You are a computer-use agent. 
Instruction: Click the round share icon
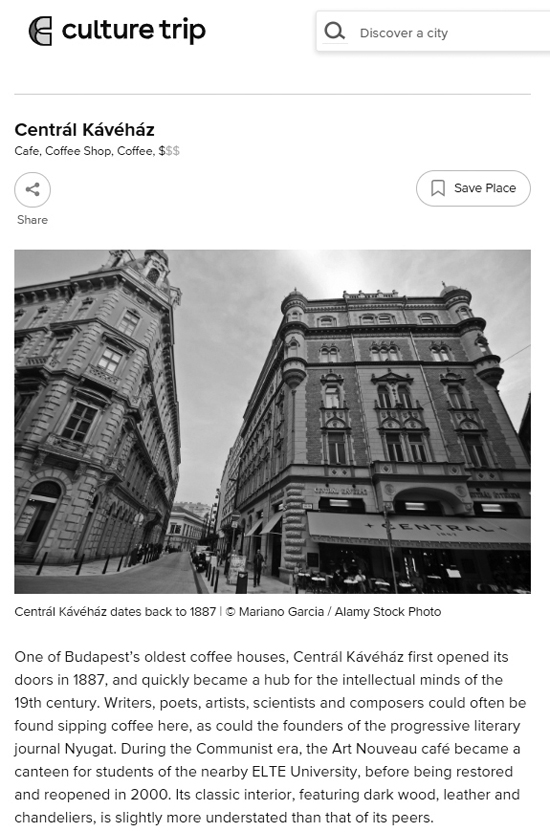[x=32, y=189]
